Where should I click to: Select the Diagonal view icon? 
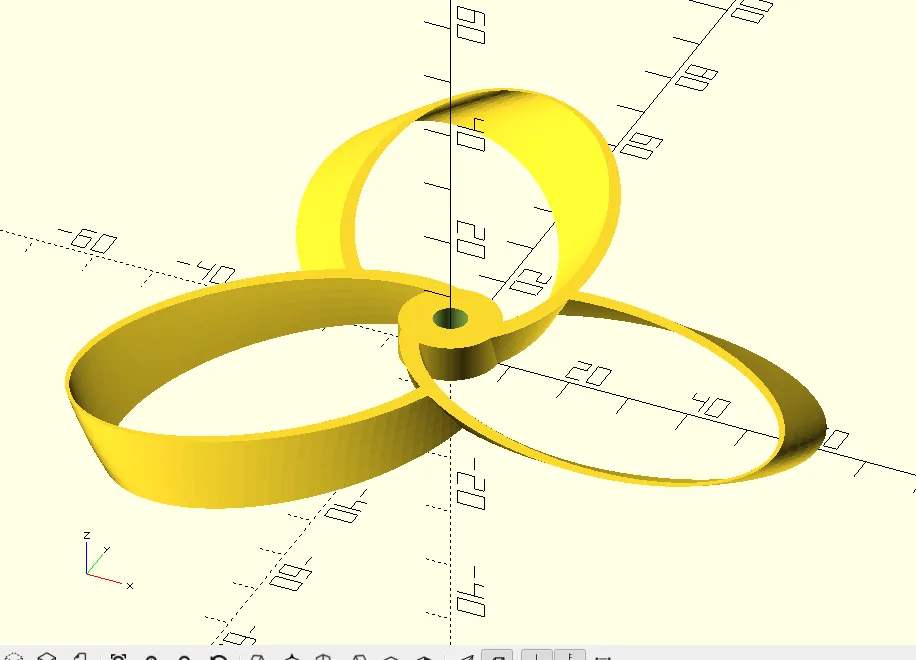click(422, 654)
